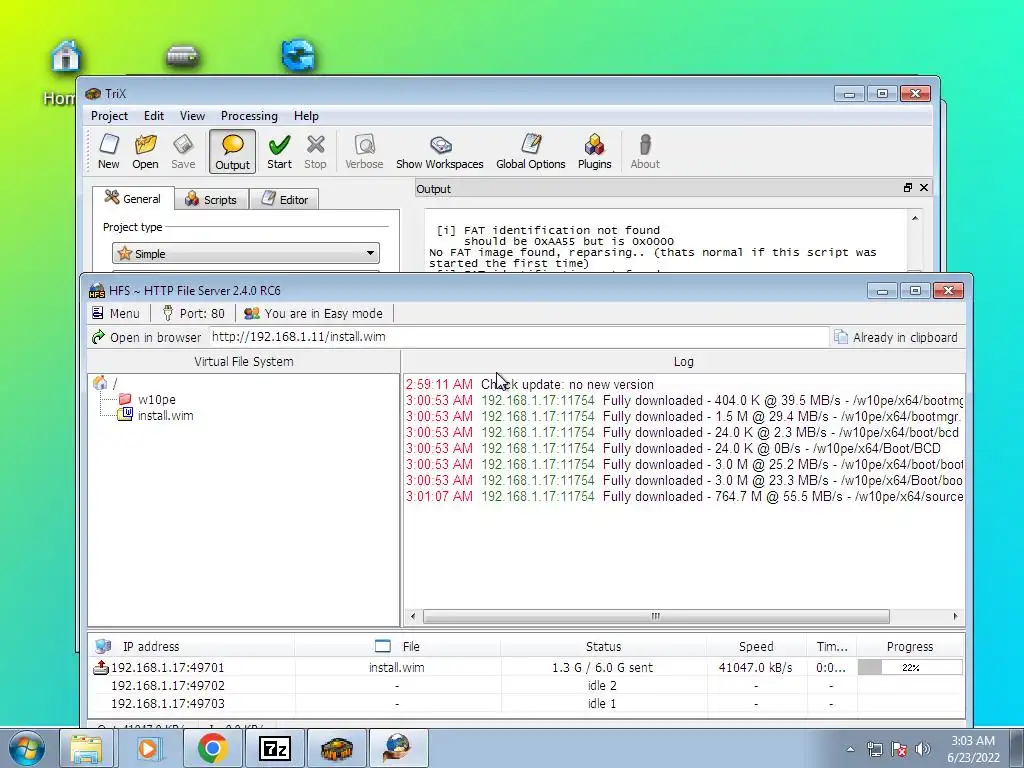Image resolution: width=1024 pixels, height=768 pixels.
Task: Click the 41047.0 kB/s speed value
Action: (755, 667)
